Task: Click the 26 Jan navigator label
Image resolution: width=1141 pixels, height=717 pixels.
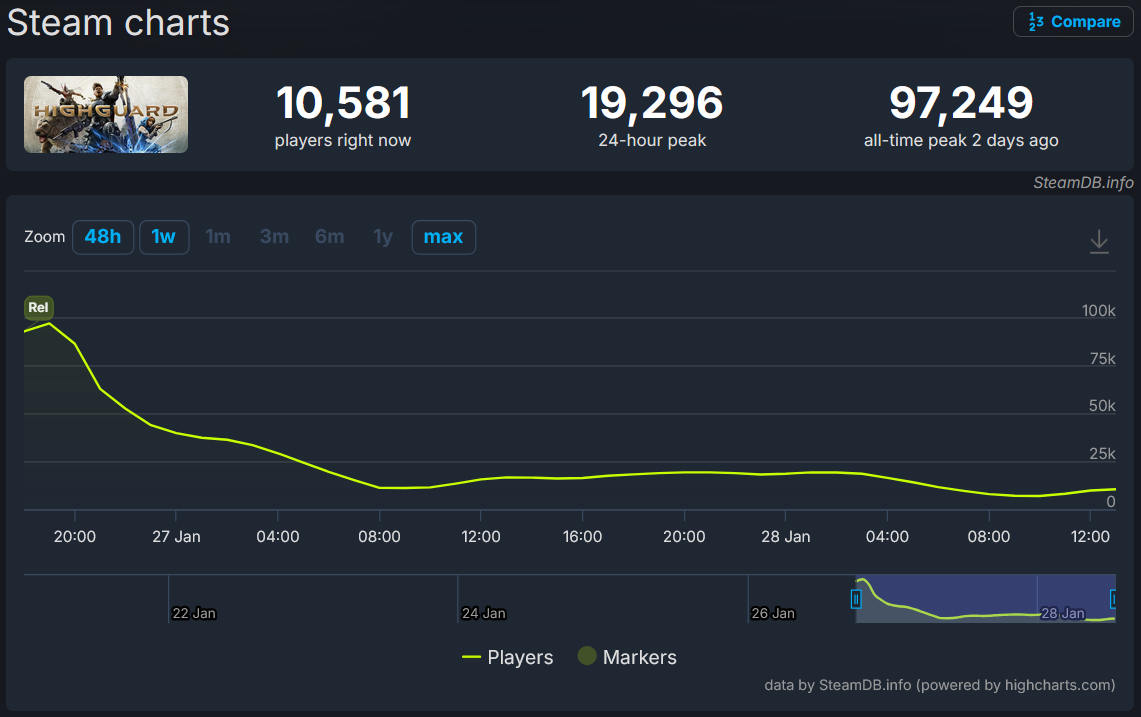Action: click(x=773, y=614)
